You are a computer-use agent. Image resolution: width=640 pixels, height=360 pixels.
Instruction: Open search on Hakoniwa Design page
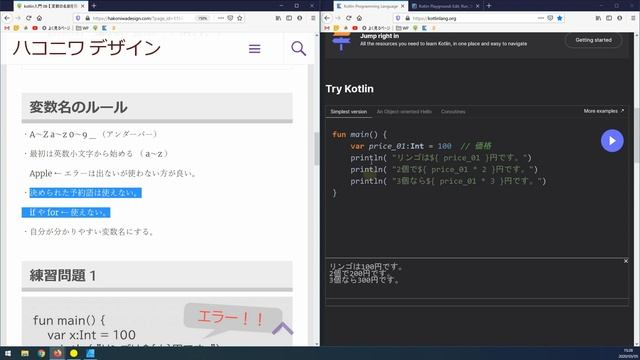click(x=298, y=49)
